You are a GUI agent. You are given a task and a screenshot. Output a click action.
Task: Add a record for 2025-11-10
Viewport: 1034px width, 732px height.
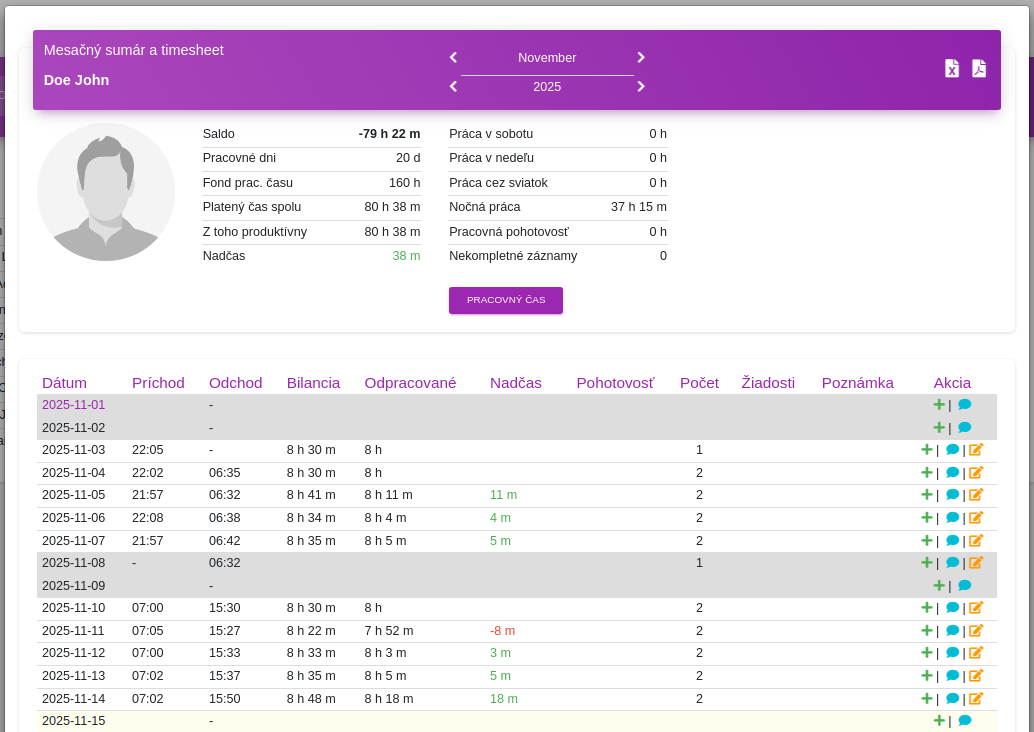[927, 607]
